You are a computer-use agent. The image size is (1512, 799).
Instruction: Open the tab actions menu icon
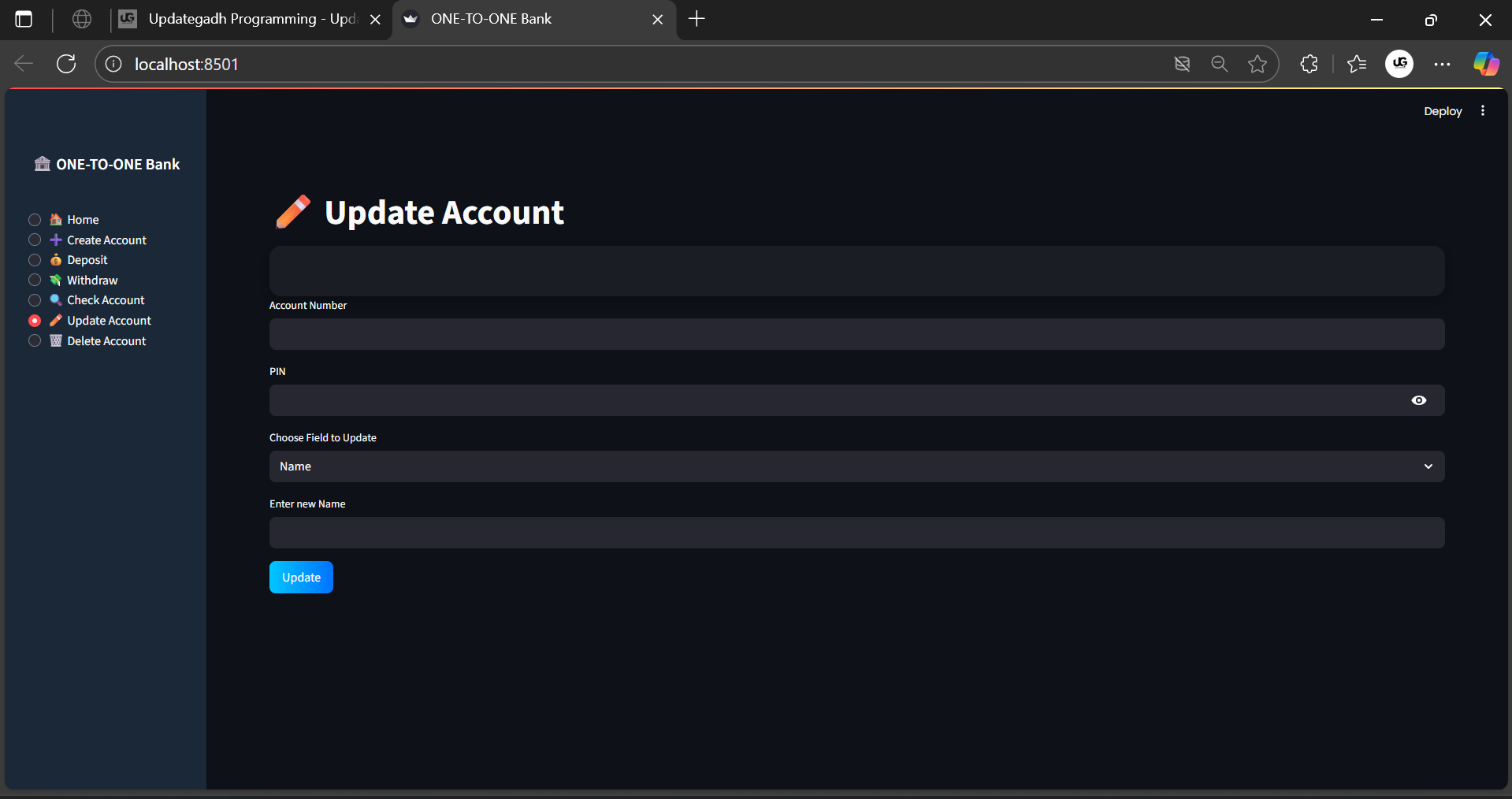tap(24, 19)
